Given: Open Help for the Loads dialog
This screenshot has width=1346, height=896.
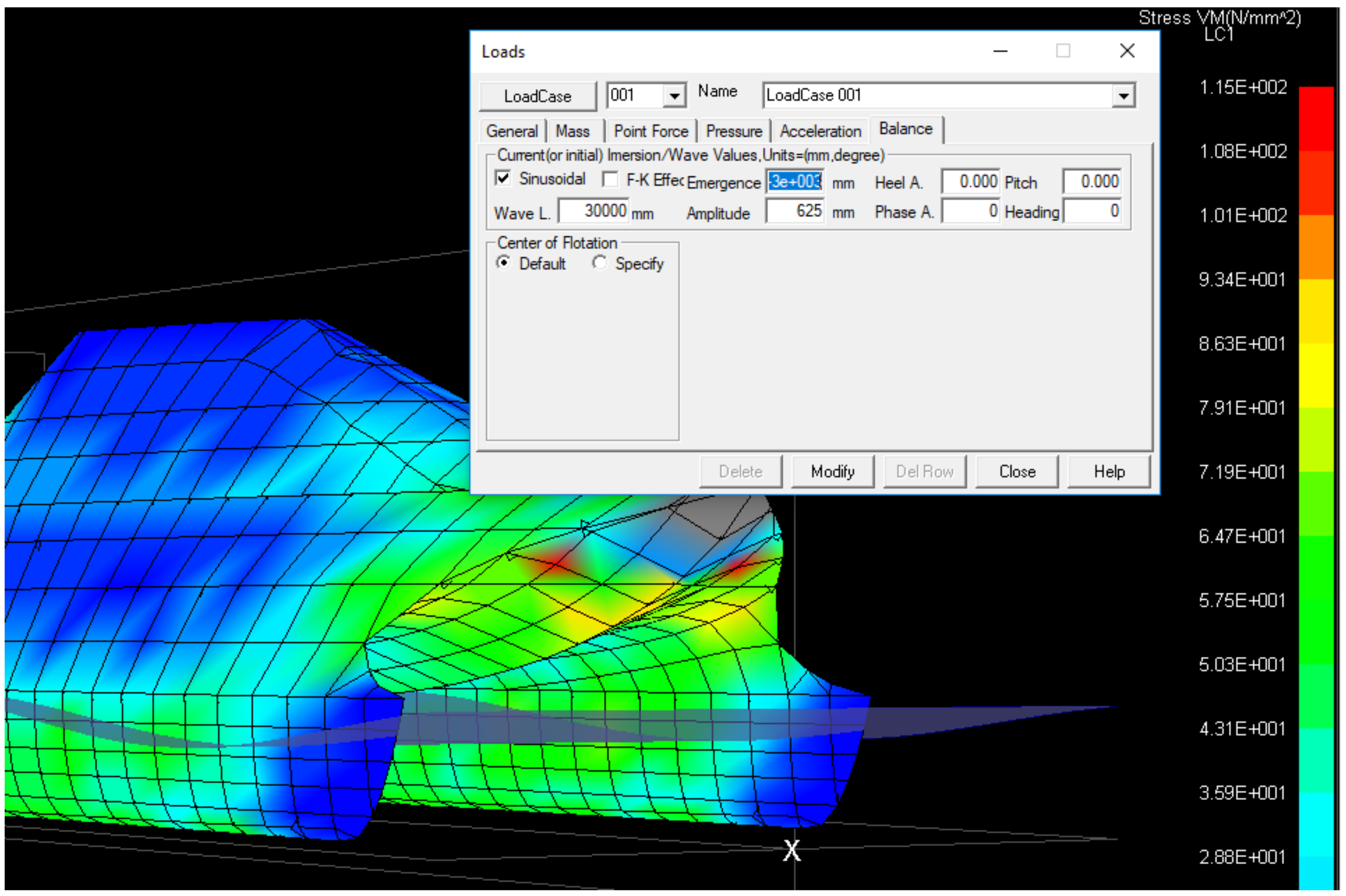Looking at the screenshot, I should pyautogui.click(x=1109, y=471).
